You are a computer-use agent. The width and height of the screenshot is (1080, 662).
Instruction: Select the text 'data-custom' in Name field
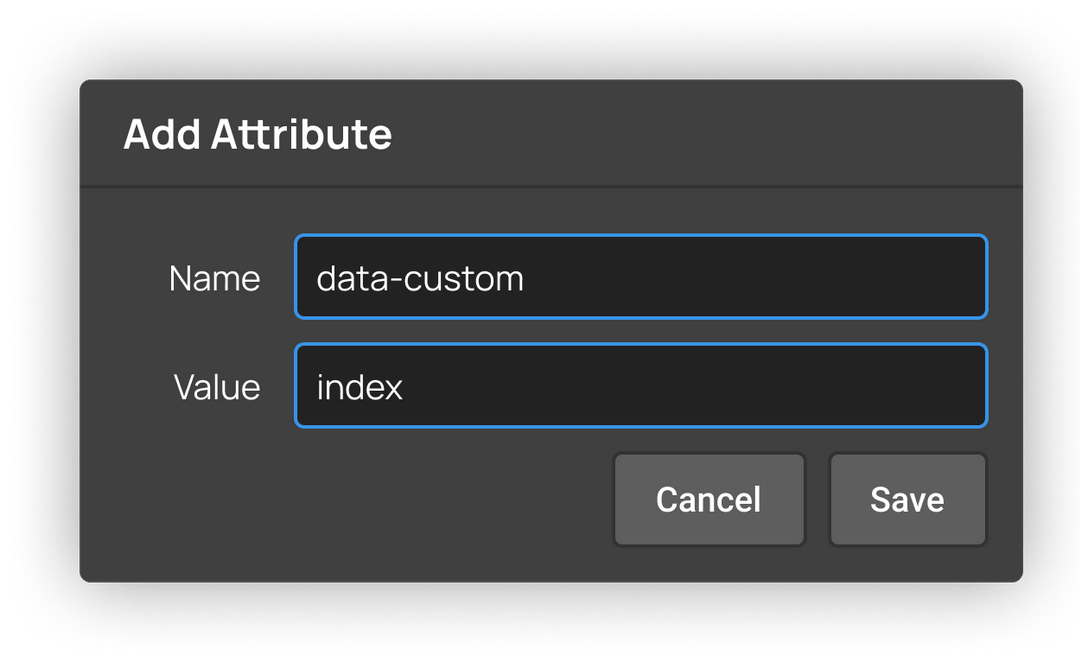click(x=420, y=277)
